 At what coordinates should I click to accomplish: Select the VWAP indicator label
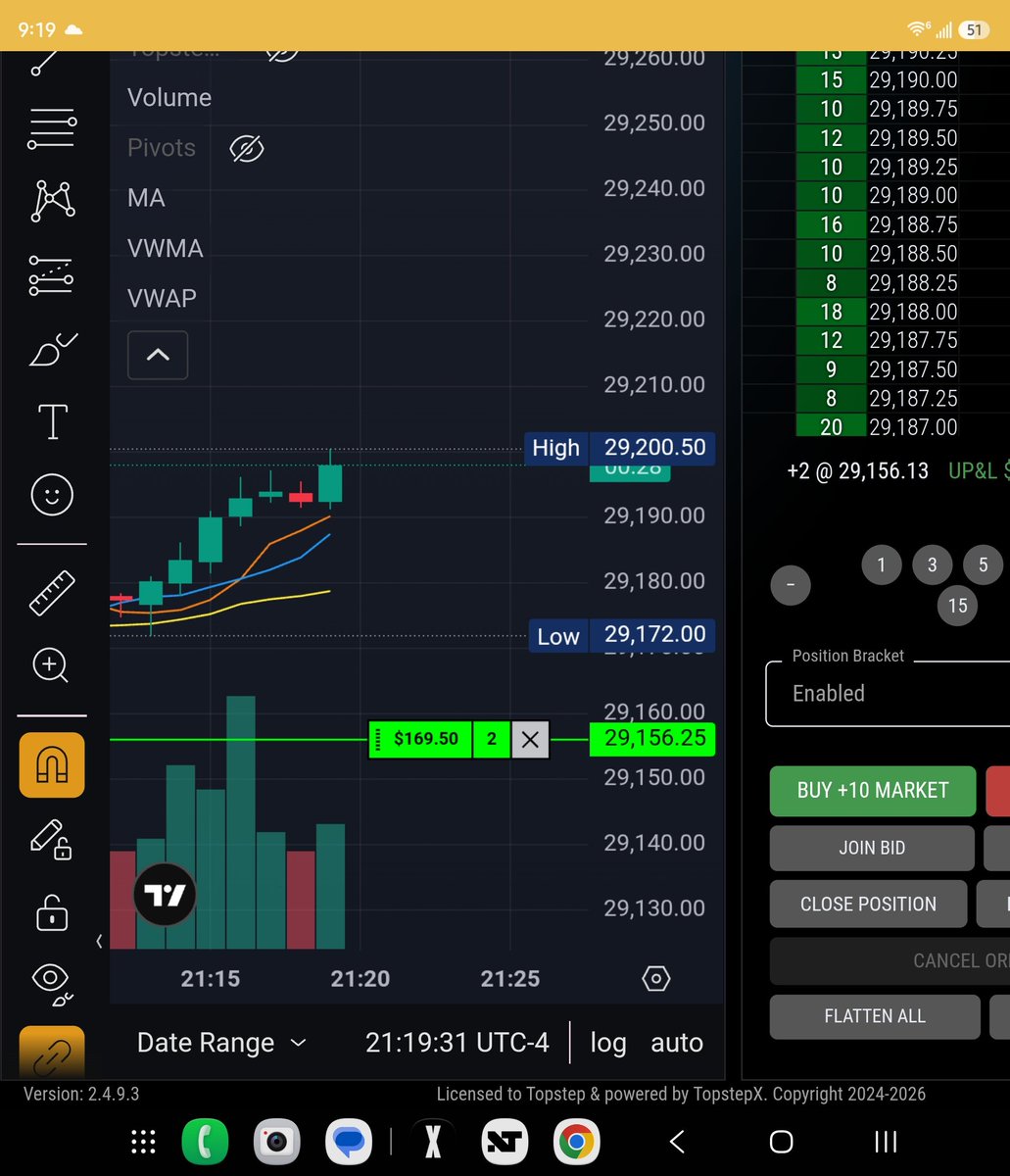pyautogui.click(x=162, y=299)
